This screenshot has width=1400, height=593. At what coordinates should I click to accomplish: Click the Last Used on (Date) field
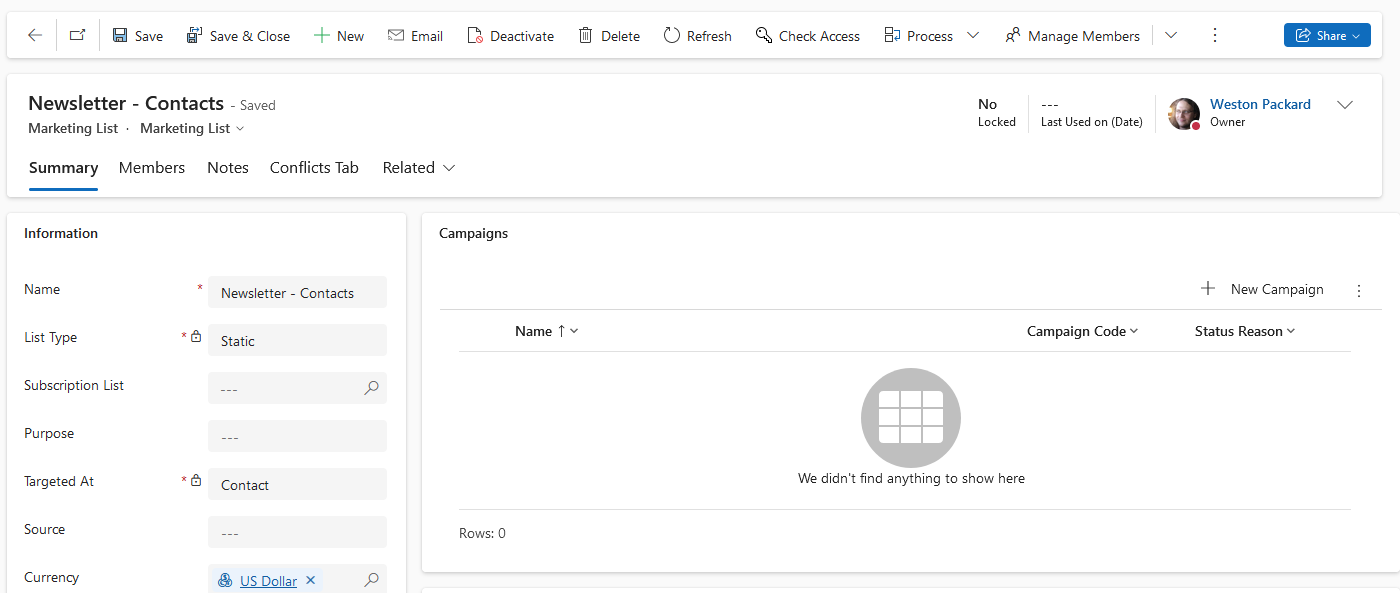coord(1091,113)
